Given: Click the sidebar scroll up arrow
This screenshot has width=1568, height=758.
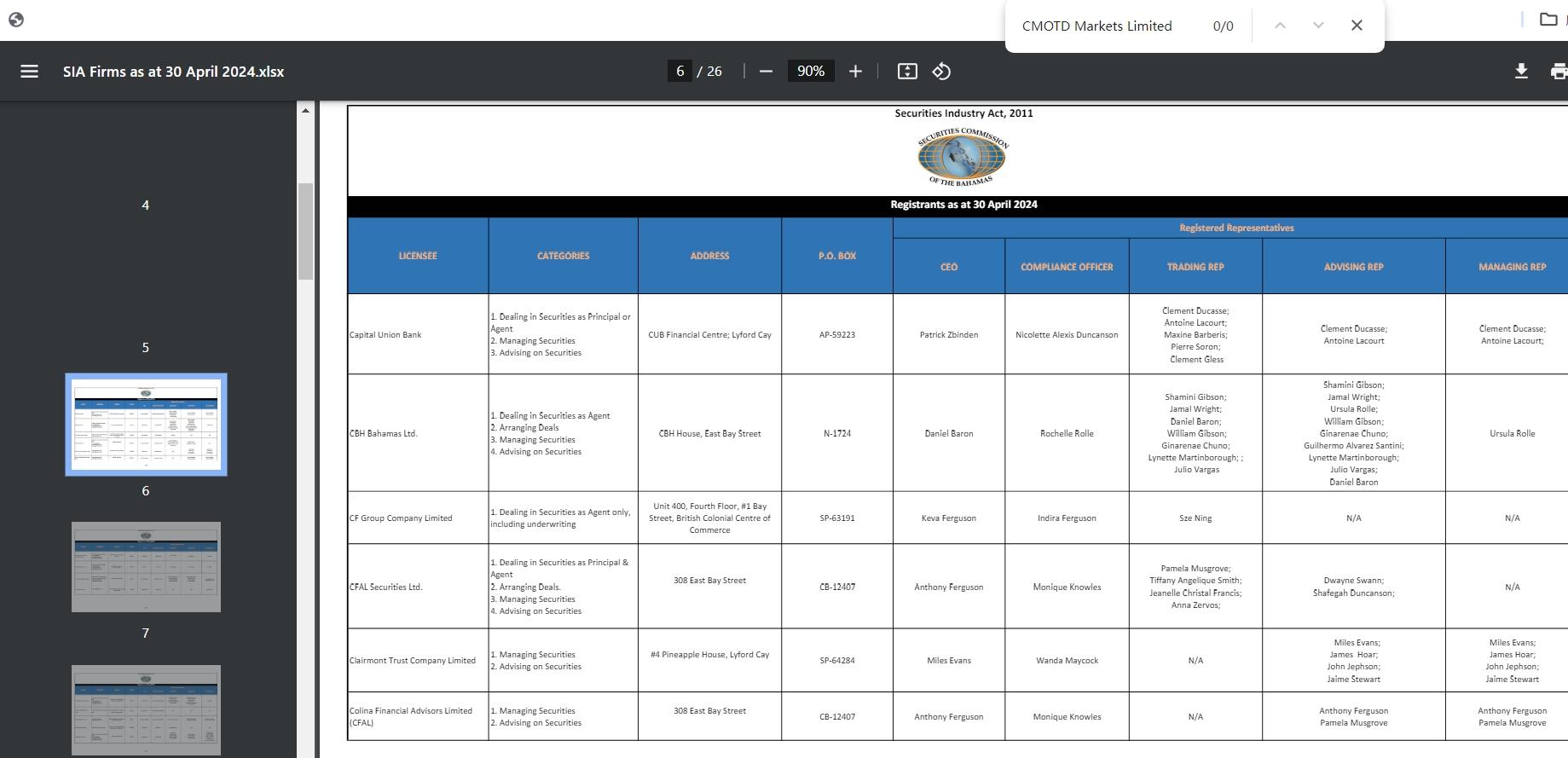Looking at the screenshot, I should 305,110.
